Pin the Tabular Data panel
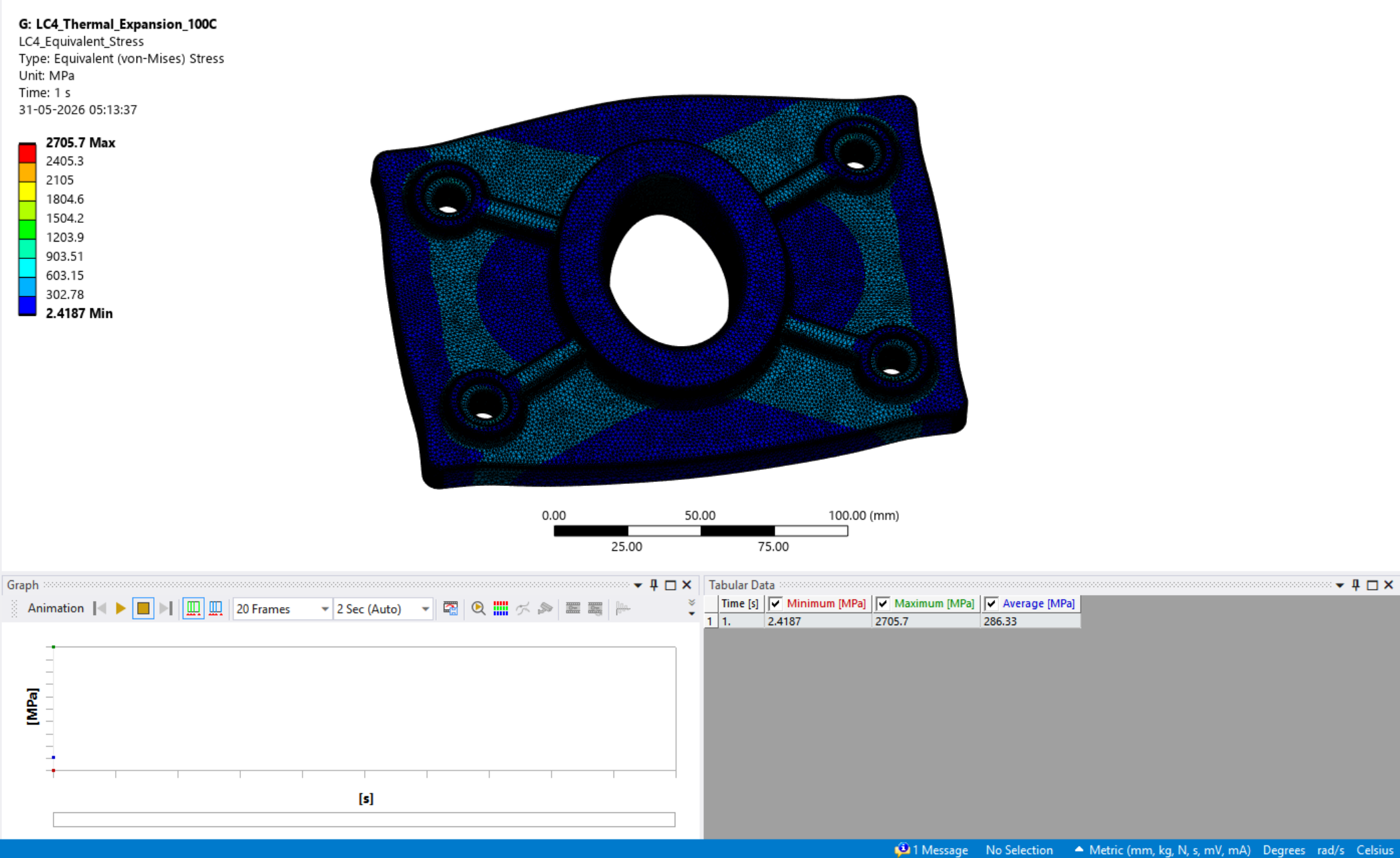This screenshot has height=858, width=1400. (x=1356, y=585)
